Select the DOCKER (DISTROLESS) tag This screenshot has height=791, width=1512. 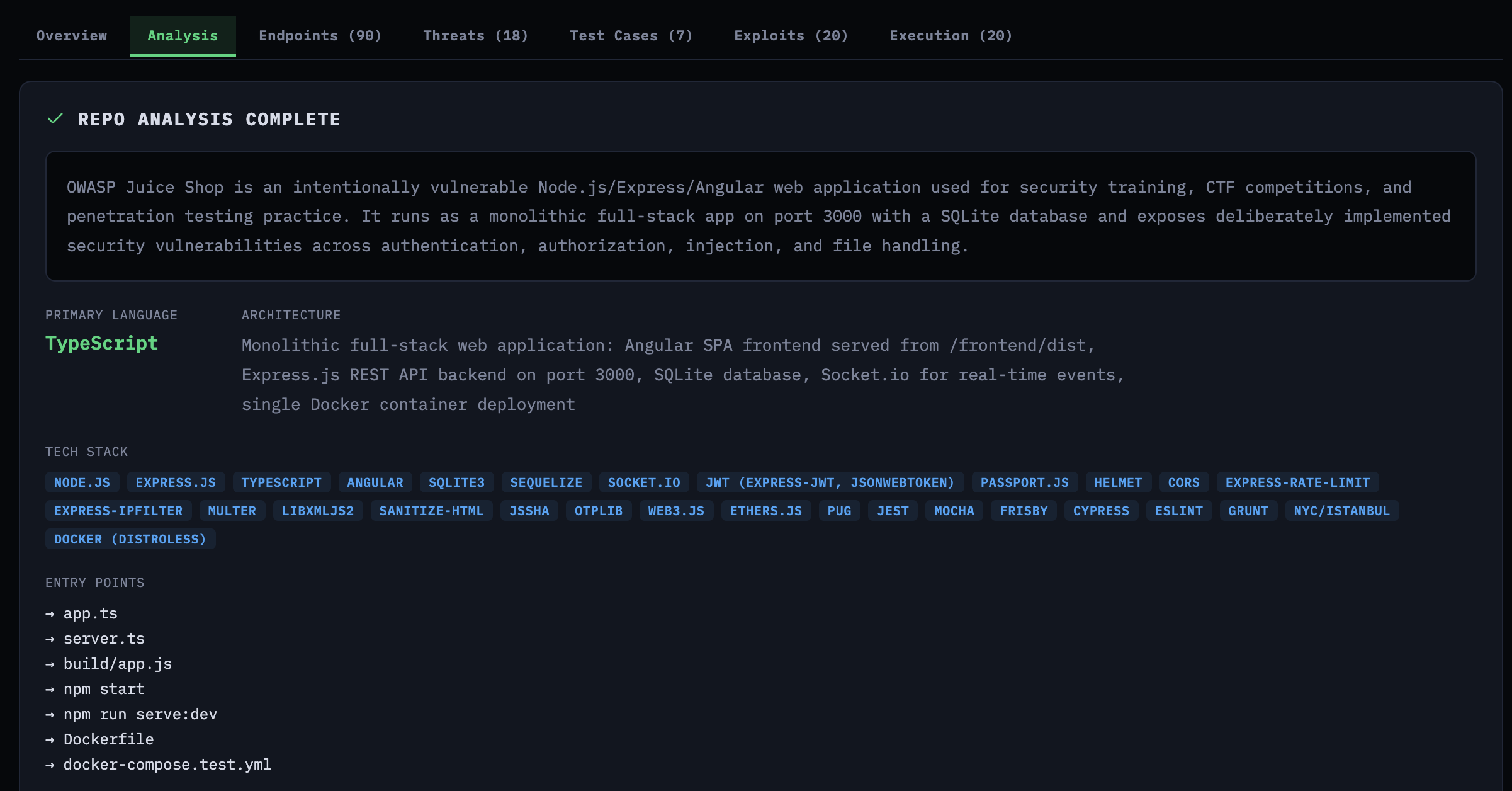130,539
